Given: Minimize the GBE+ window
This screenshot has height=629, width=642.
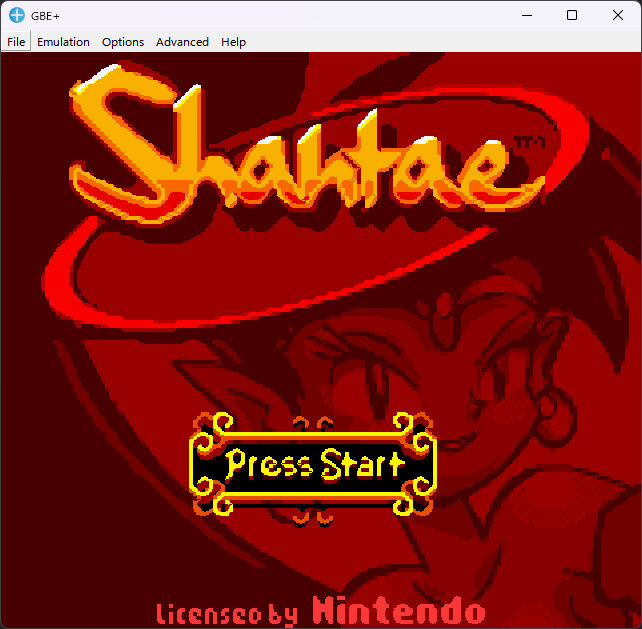Looking at the screenshot, I should pos(527,16).
